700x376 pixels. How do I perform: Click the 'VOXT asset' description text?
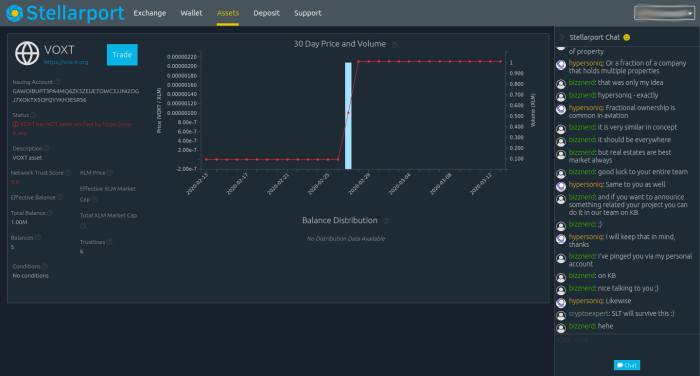[27, 158]
